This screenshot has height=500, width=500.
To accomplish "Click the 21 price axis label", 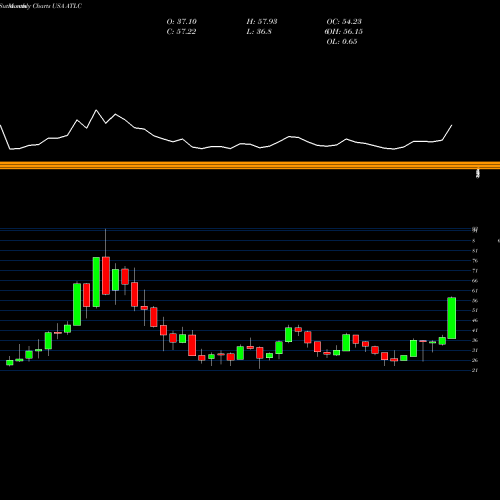I will click(x=475, y=370).
